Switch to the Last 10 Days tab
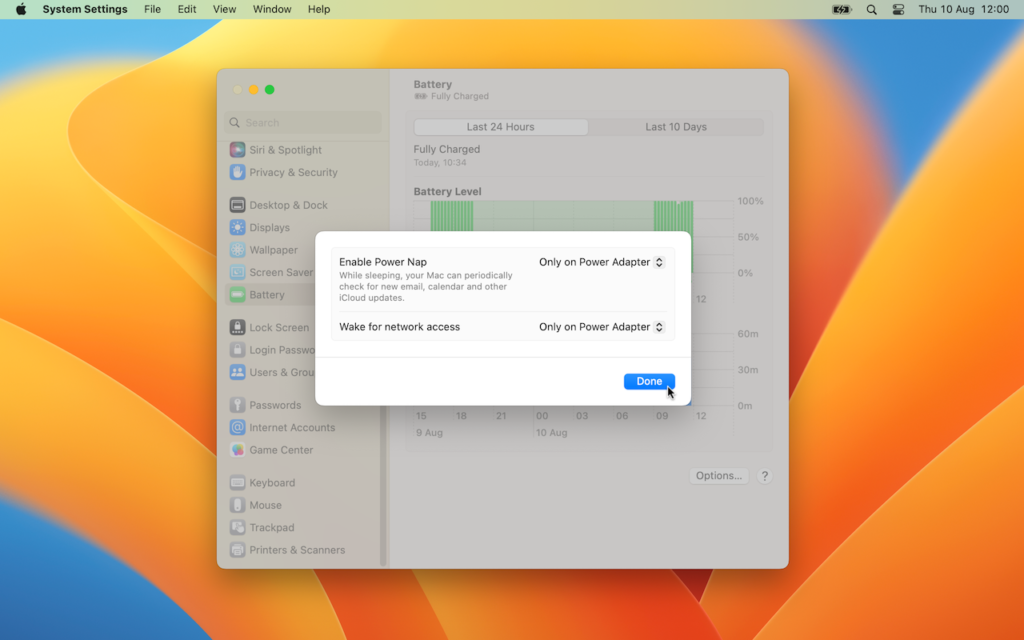The width and height of the screenshot is (1024, 640). point(675,127)
